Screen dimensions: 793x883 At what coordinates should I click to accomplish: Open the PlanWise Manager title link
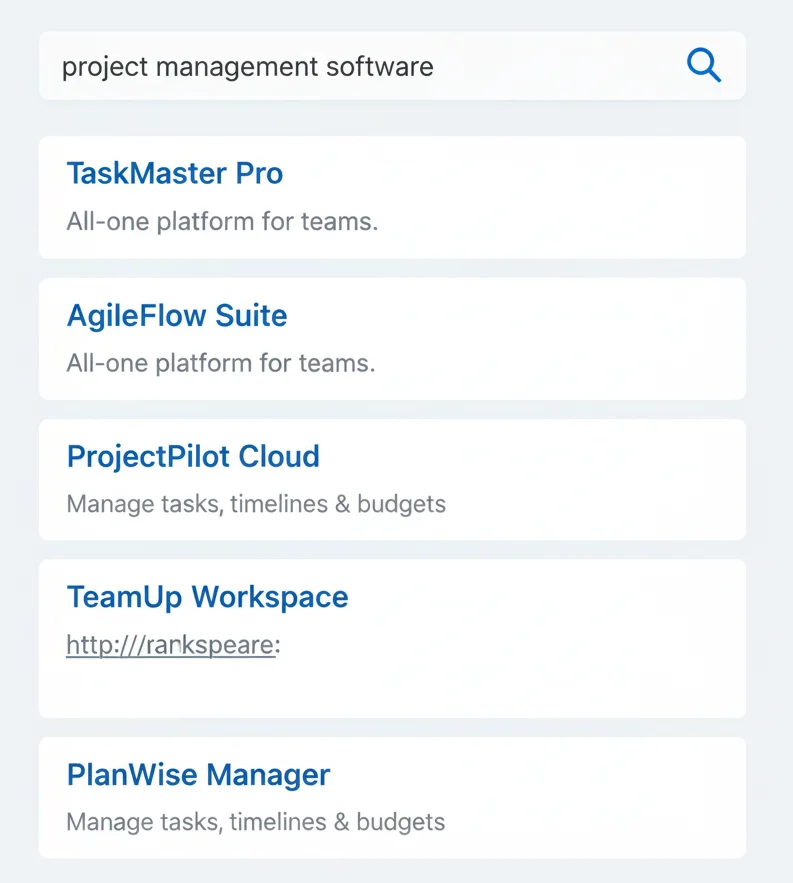click(x=198, y=775)
